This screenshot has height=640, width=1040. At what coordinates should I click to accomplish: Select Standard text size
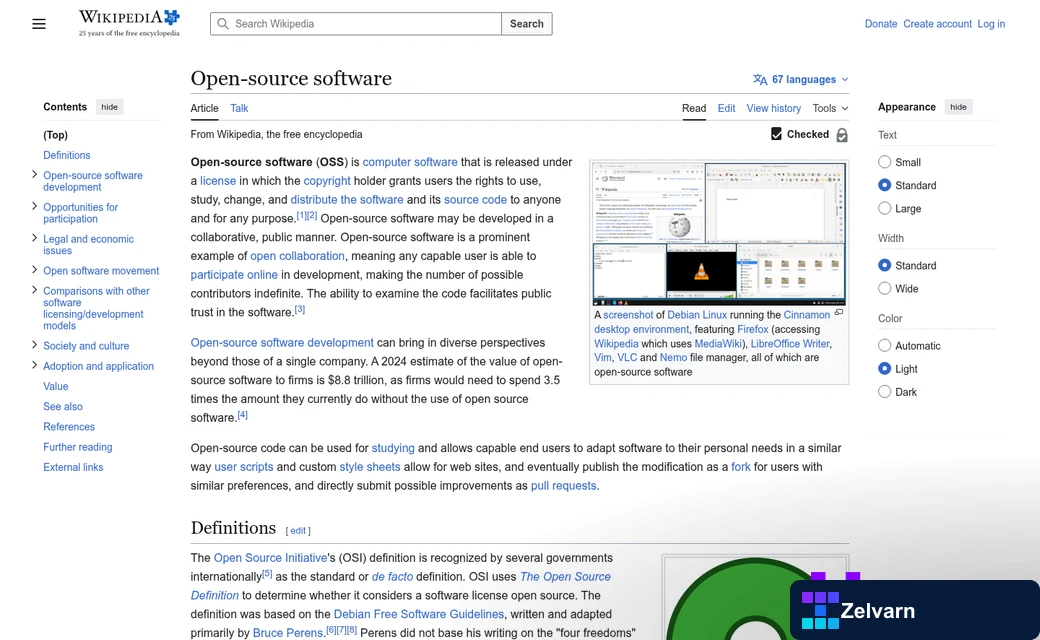884,185
